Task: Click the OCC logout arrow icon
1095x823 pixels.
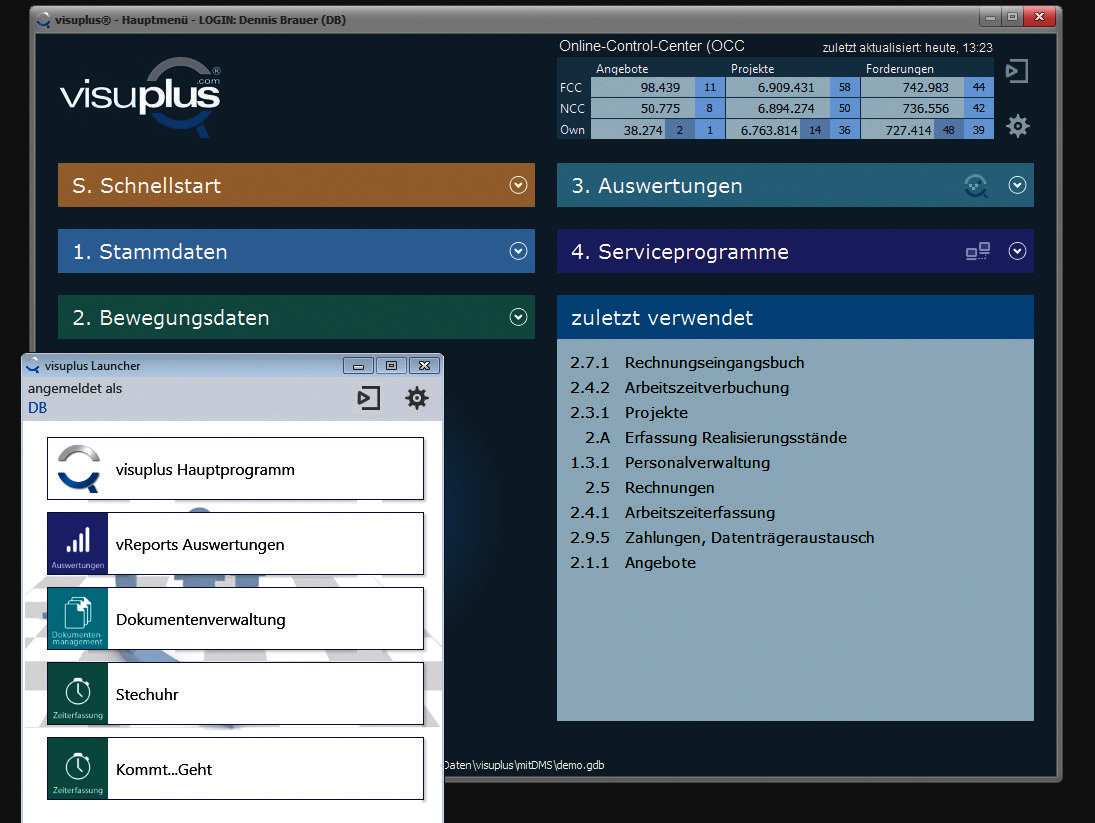Action: 1017,71
